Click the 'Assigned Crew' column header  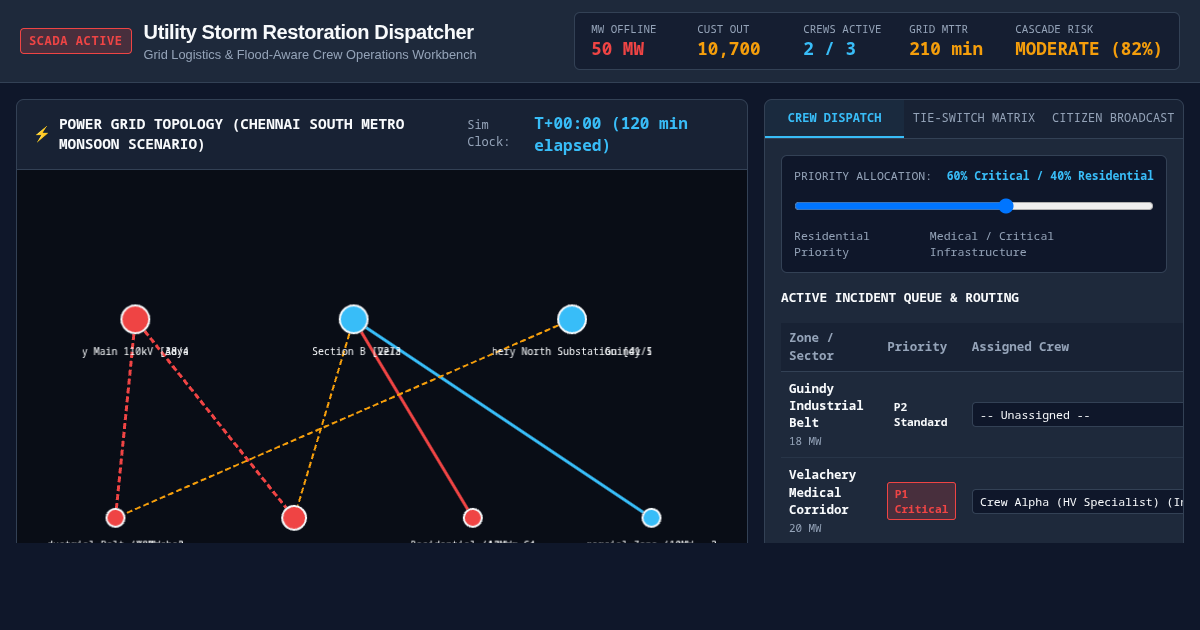[1020, 346]
